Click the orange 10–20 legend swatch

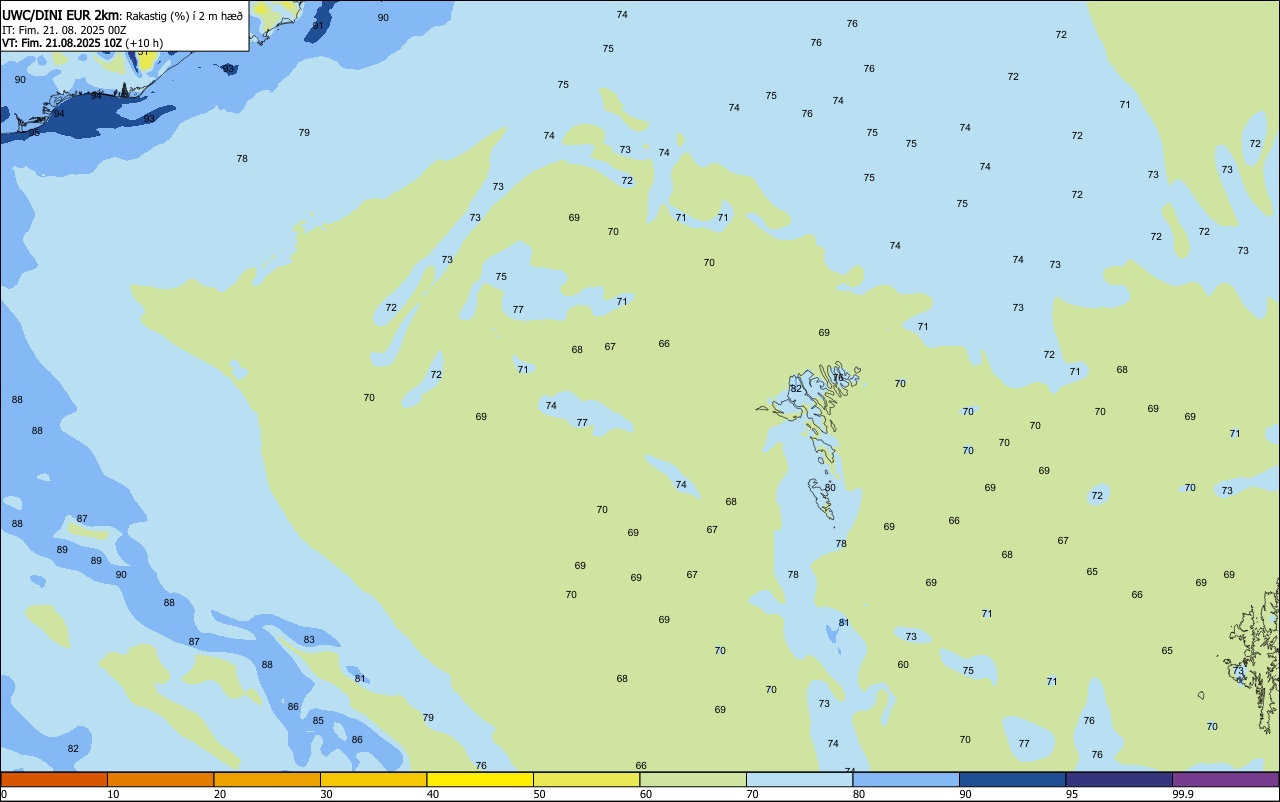(160, 779)
